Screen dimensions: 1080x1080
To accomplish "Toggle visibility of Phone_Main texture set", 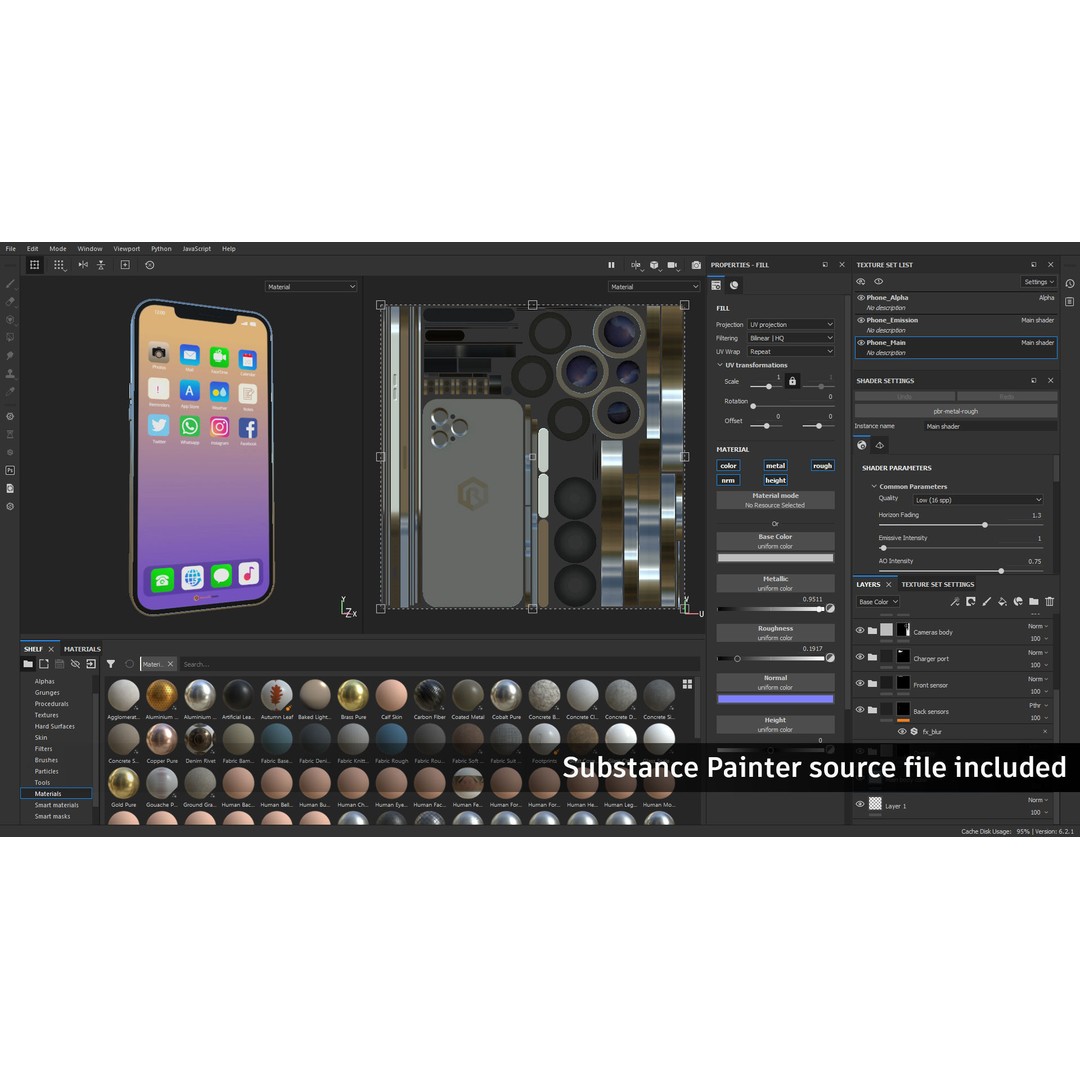I will pos(860,342).
